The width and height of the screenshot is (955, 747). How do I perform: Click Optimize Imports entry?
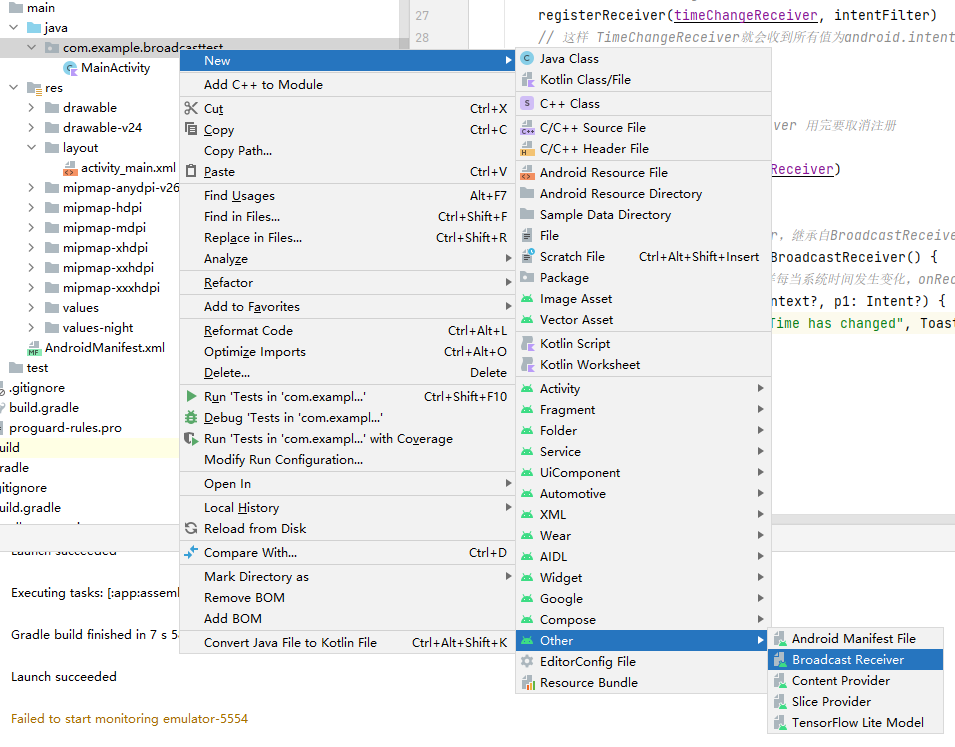click(x=347, y=352)
